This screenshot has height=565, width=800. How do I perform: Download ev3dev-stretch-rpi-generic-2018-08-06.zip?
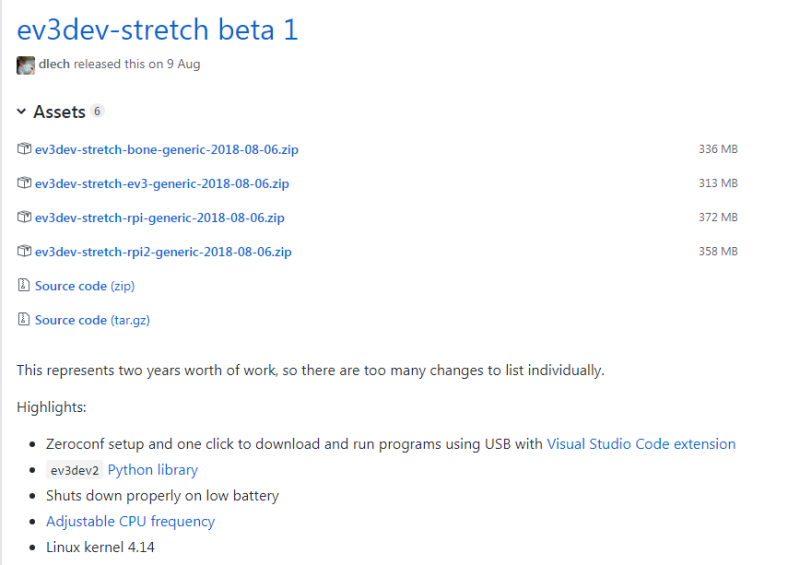click(159, 218)
